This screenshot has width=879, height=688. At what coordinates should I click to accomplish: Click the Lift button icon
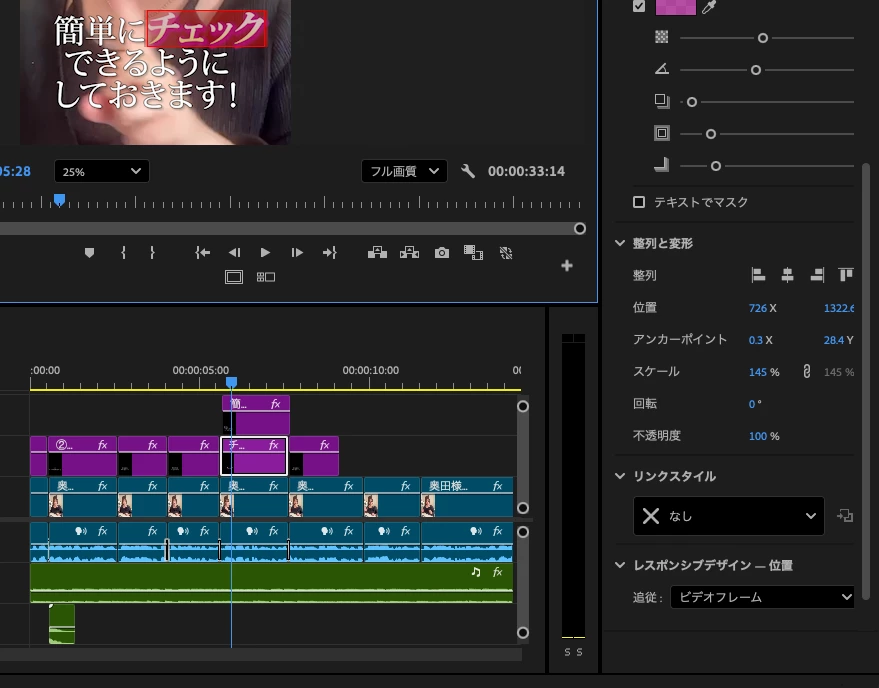[x=377, y=253]
